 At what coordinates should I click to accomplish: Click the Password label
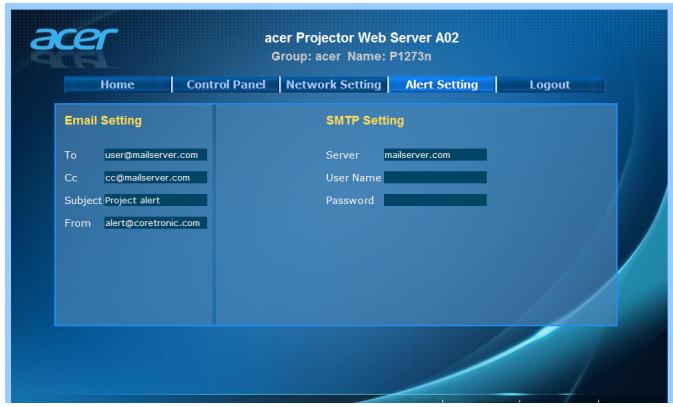pyautogui.click(x=350, y=200)
